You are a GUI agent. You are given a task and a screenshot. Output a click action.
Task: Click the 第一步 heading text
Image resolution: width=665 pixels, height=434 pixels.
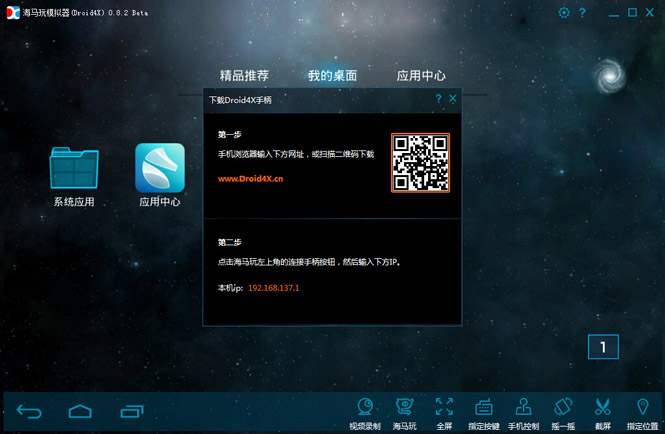tap(229, 134)
